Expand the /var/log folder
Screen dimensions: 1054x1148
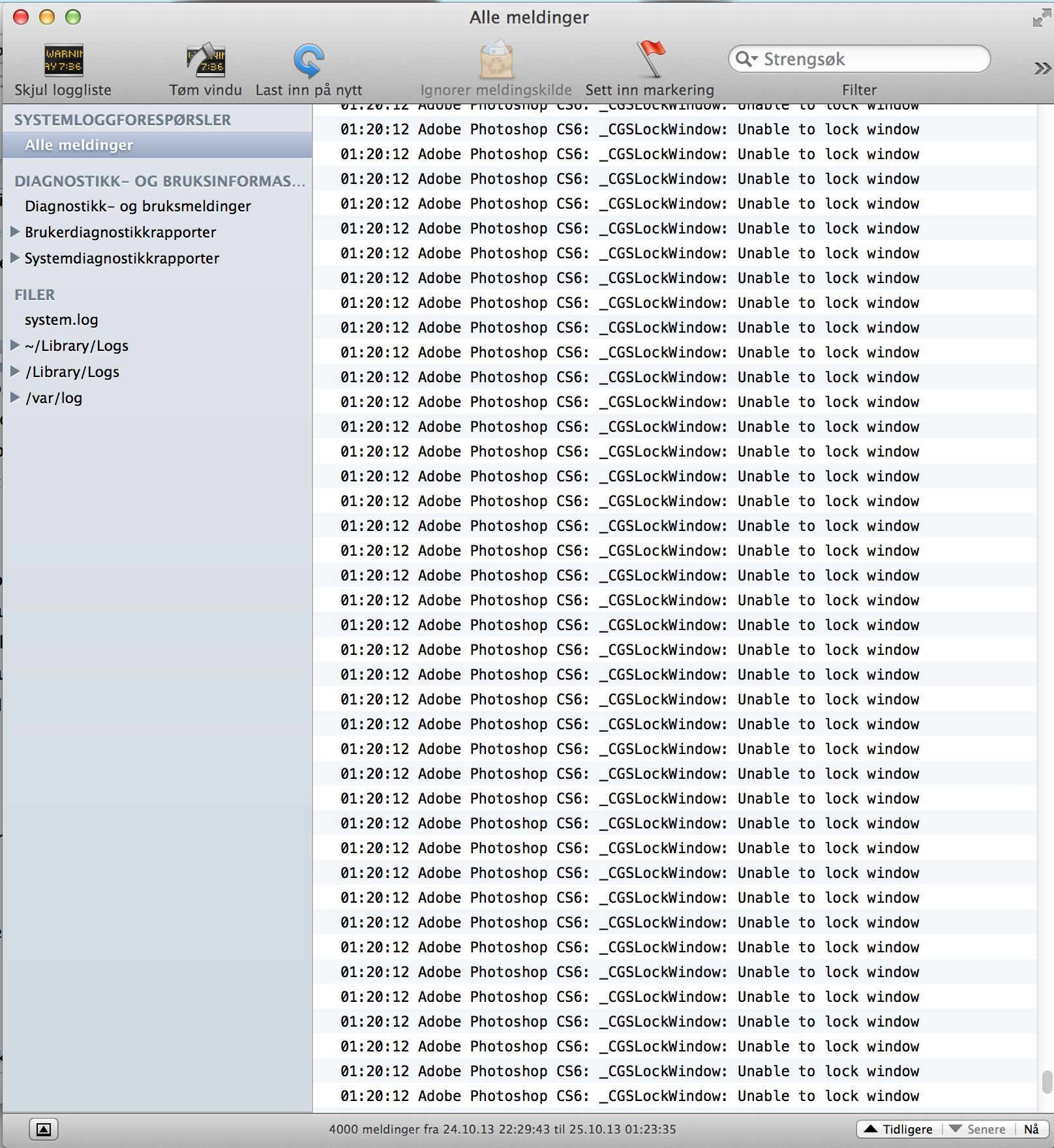pyautogui.click(x=15, y=397)
